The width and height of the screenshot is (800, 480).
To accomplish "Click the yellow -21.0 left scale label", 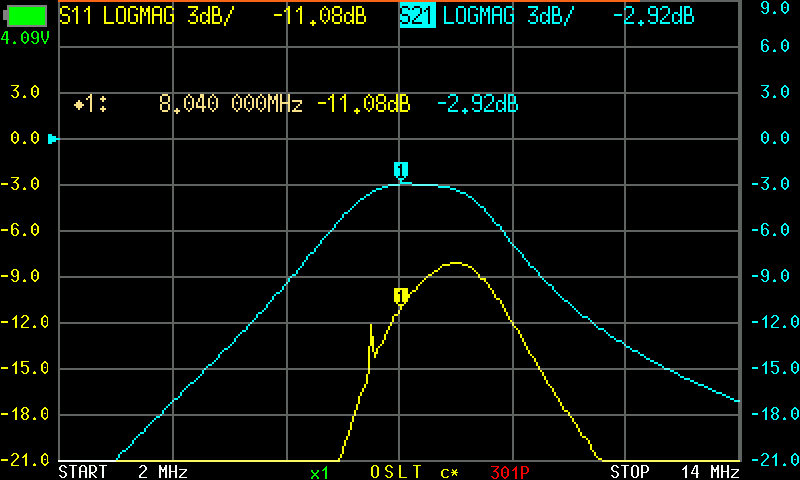I will click(x=25, y=460).
